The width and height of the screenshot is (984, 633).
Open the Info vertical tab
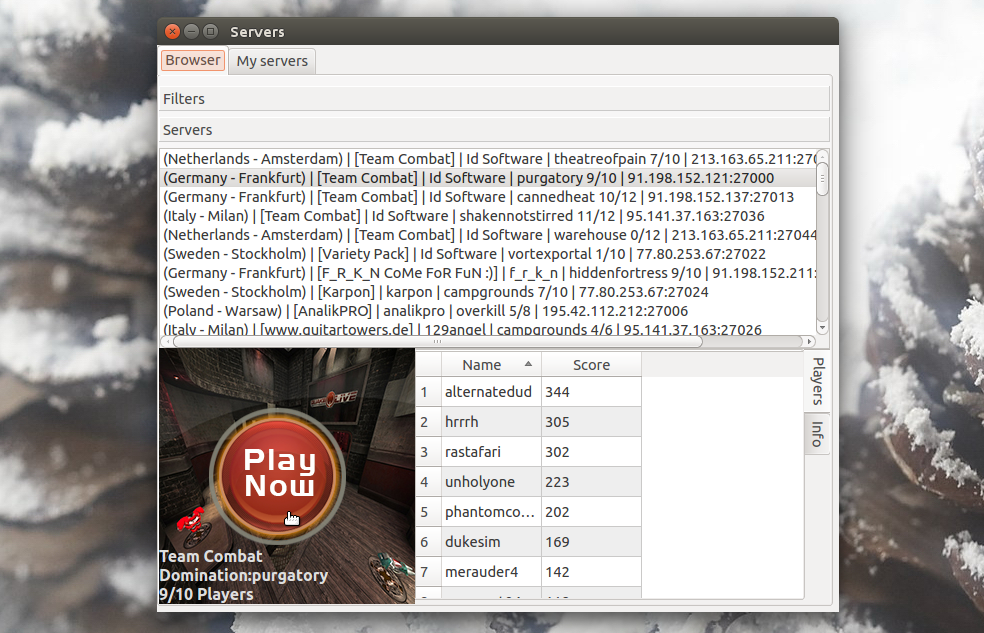(x=817, y=434)
